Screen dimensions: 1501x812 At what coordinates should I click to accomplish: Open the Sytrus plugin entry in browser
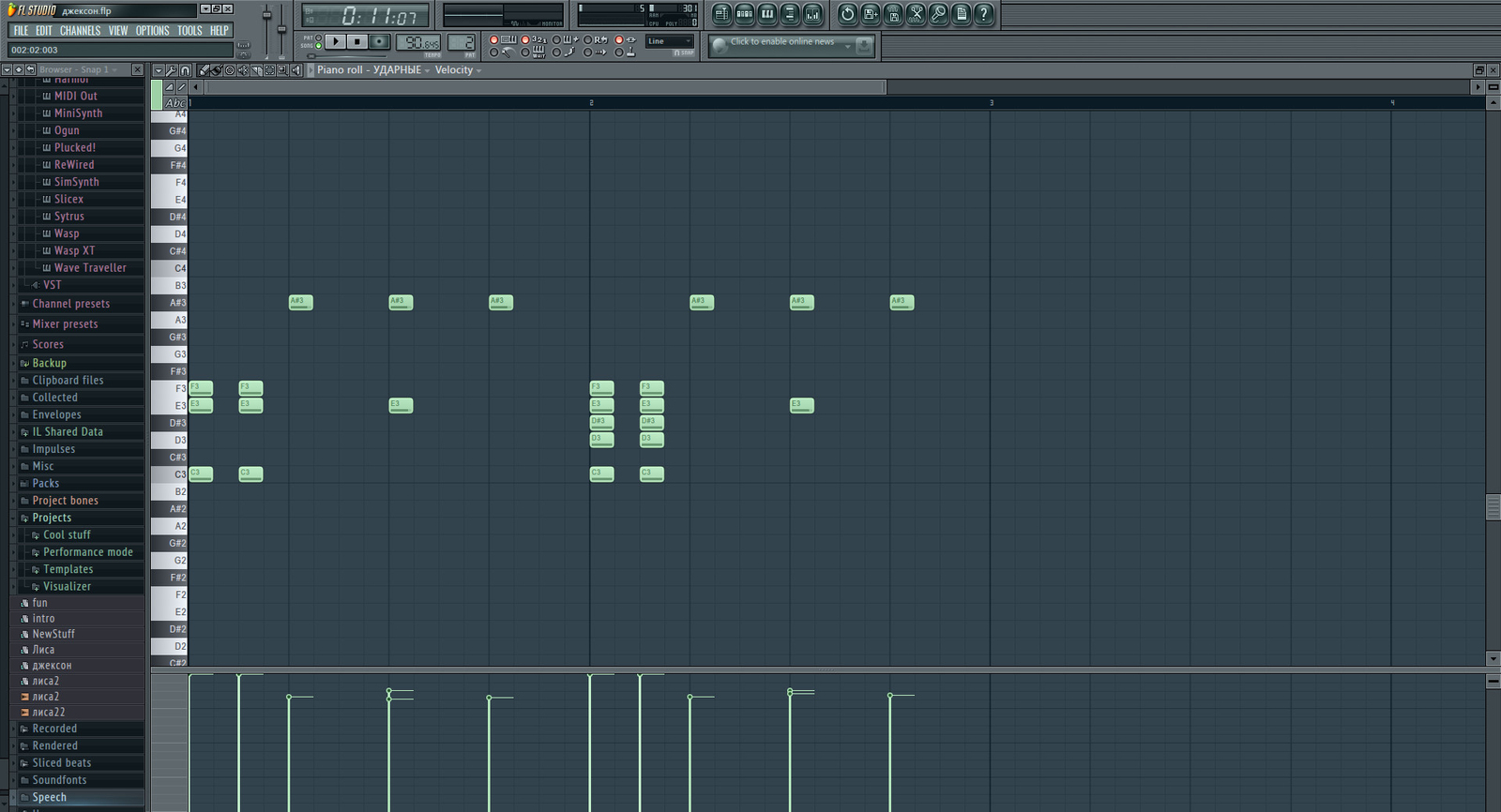[68, 217]
